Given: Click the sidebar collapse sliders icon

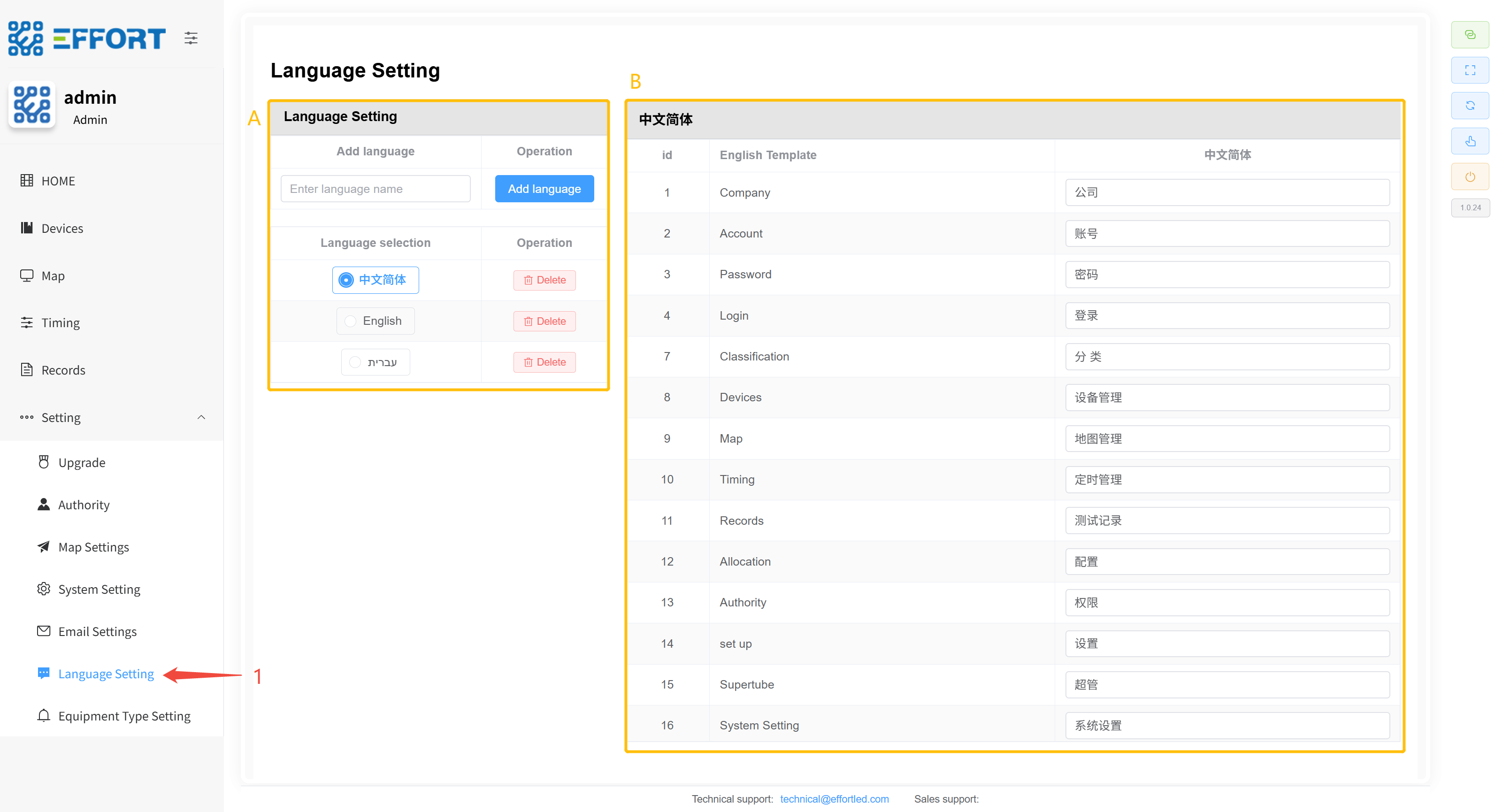Looking at the screenshot, I should [191, 38].
